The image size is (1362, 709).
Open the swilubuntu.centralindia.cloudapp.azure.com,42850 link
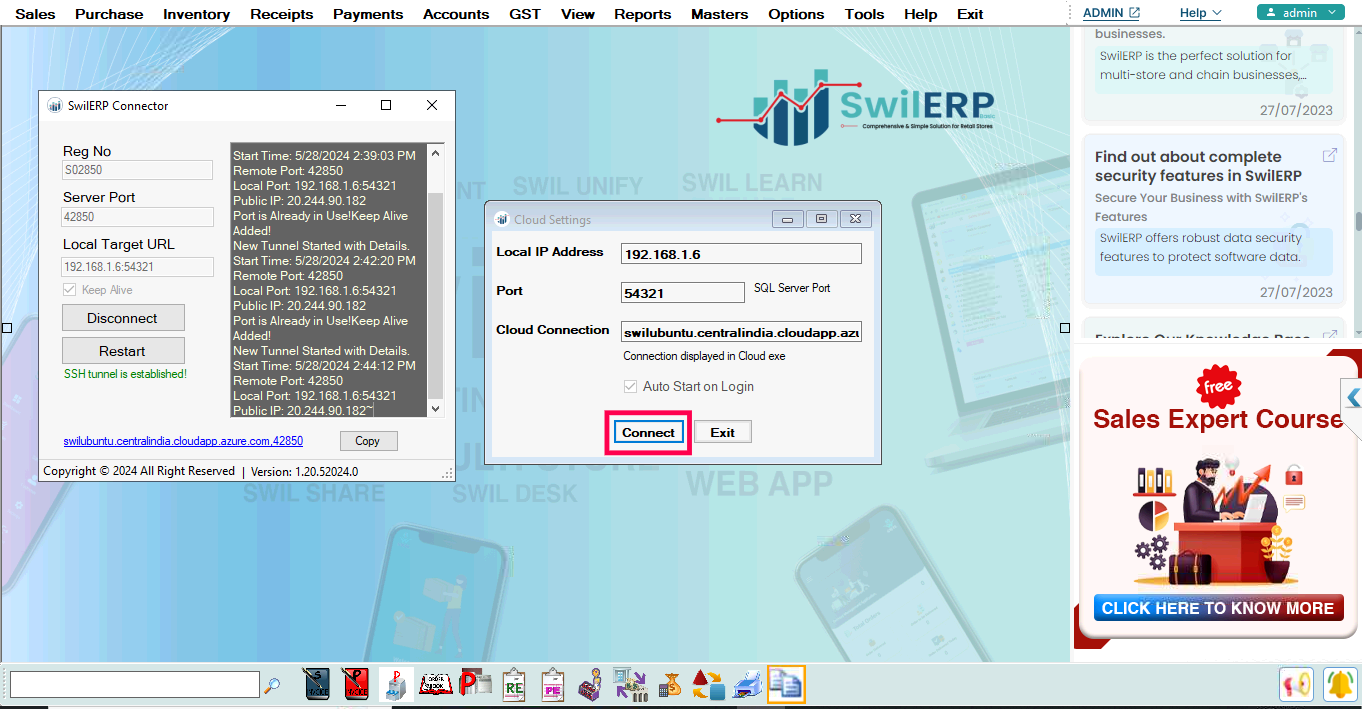coord(183,441)
